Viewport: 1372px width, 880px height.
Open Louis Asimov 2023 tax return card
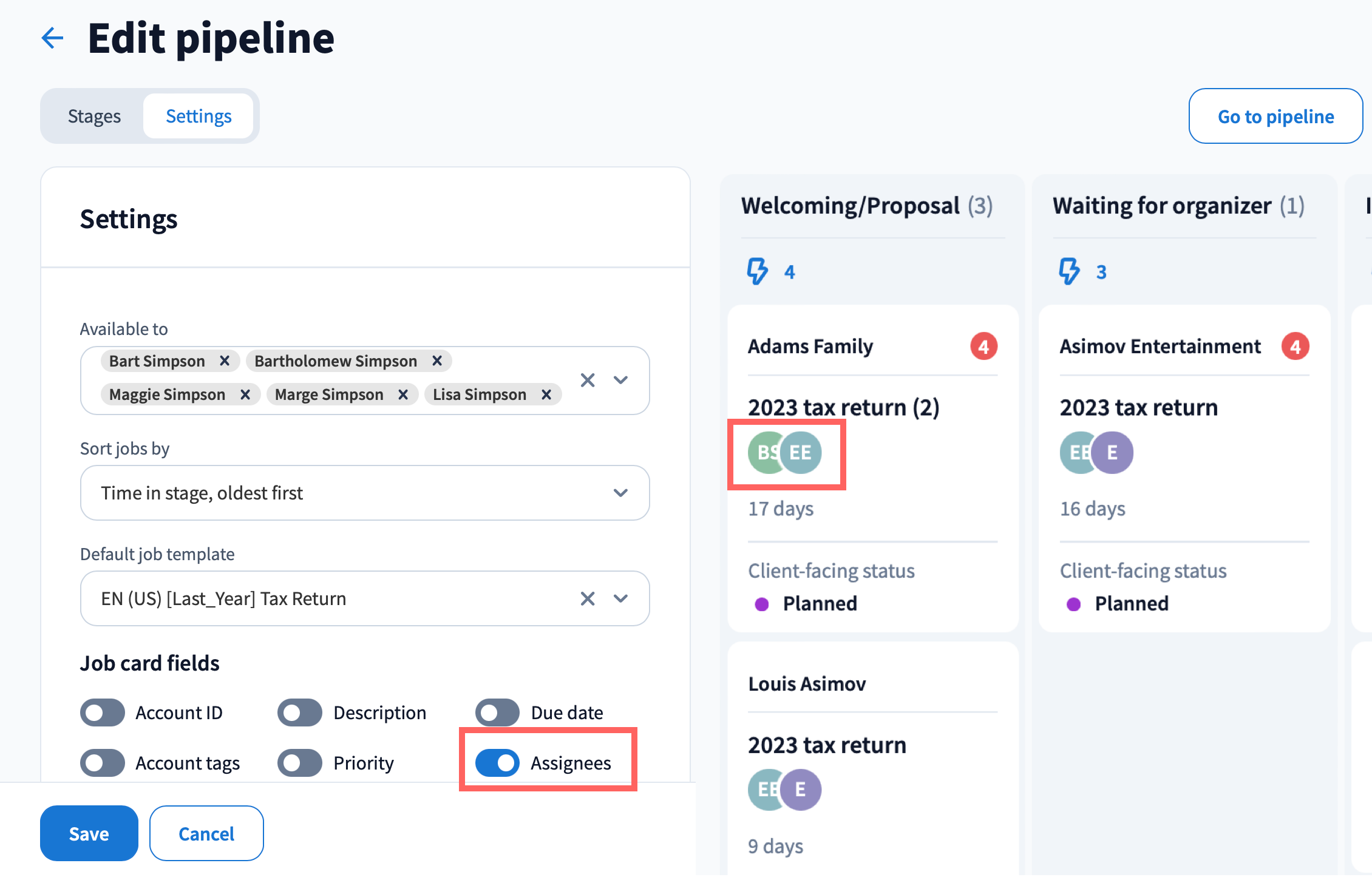(827, 745)
